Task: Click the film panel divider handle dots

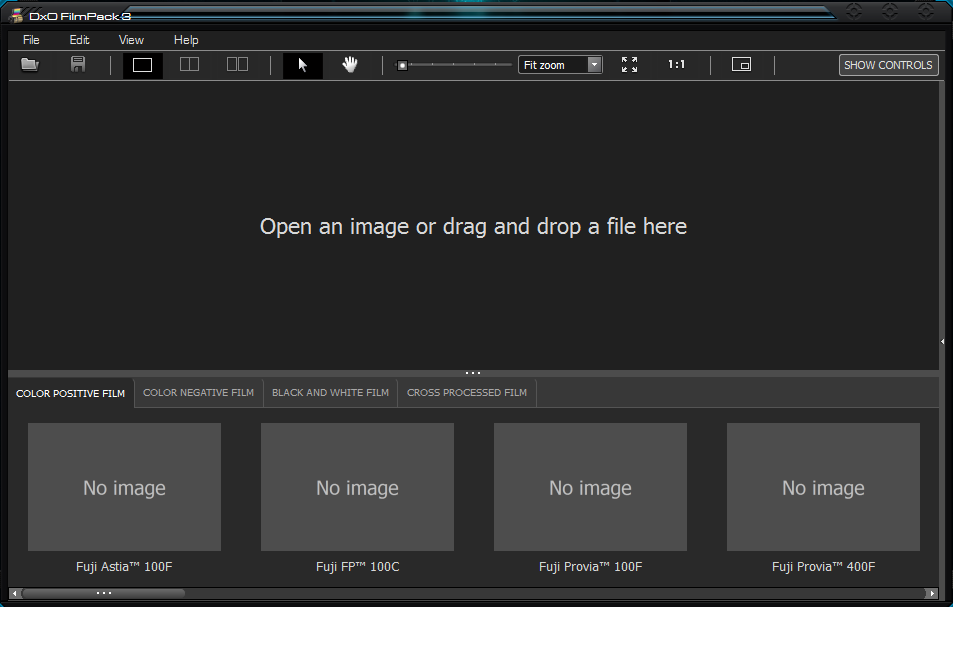Action: [x=473, y=373]
